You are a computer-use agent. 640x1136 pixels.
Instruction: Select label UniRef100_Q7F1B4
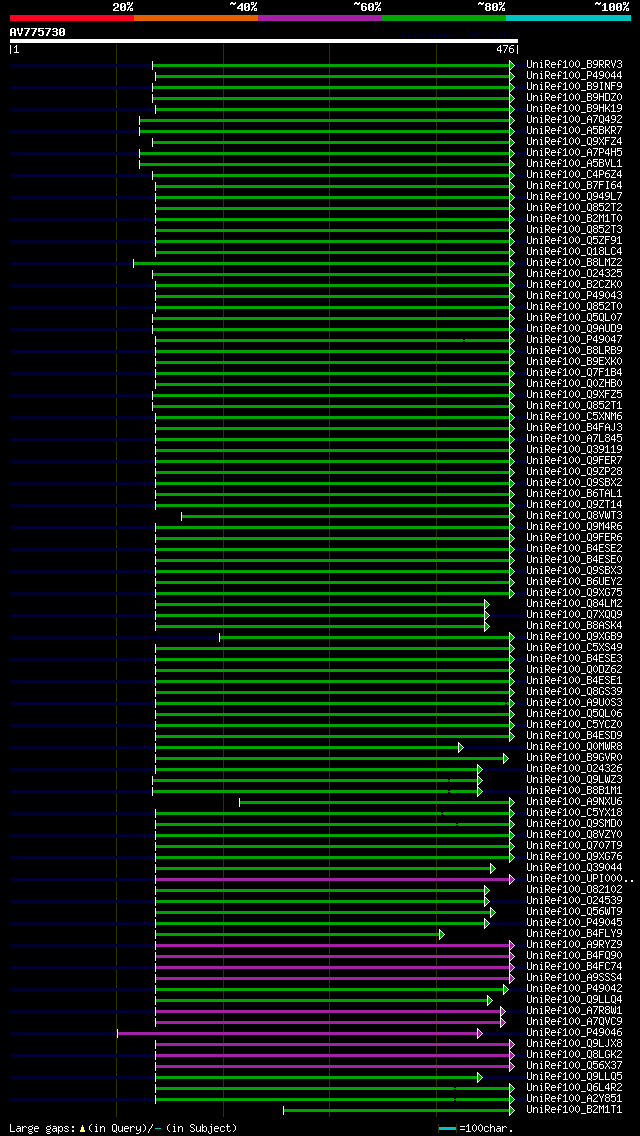tap(574, 372)
